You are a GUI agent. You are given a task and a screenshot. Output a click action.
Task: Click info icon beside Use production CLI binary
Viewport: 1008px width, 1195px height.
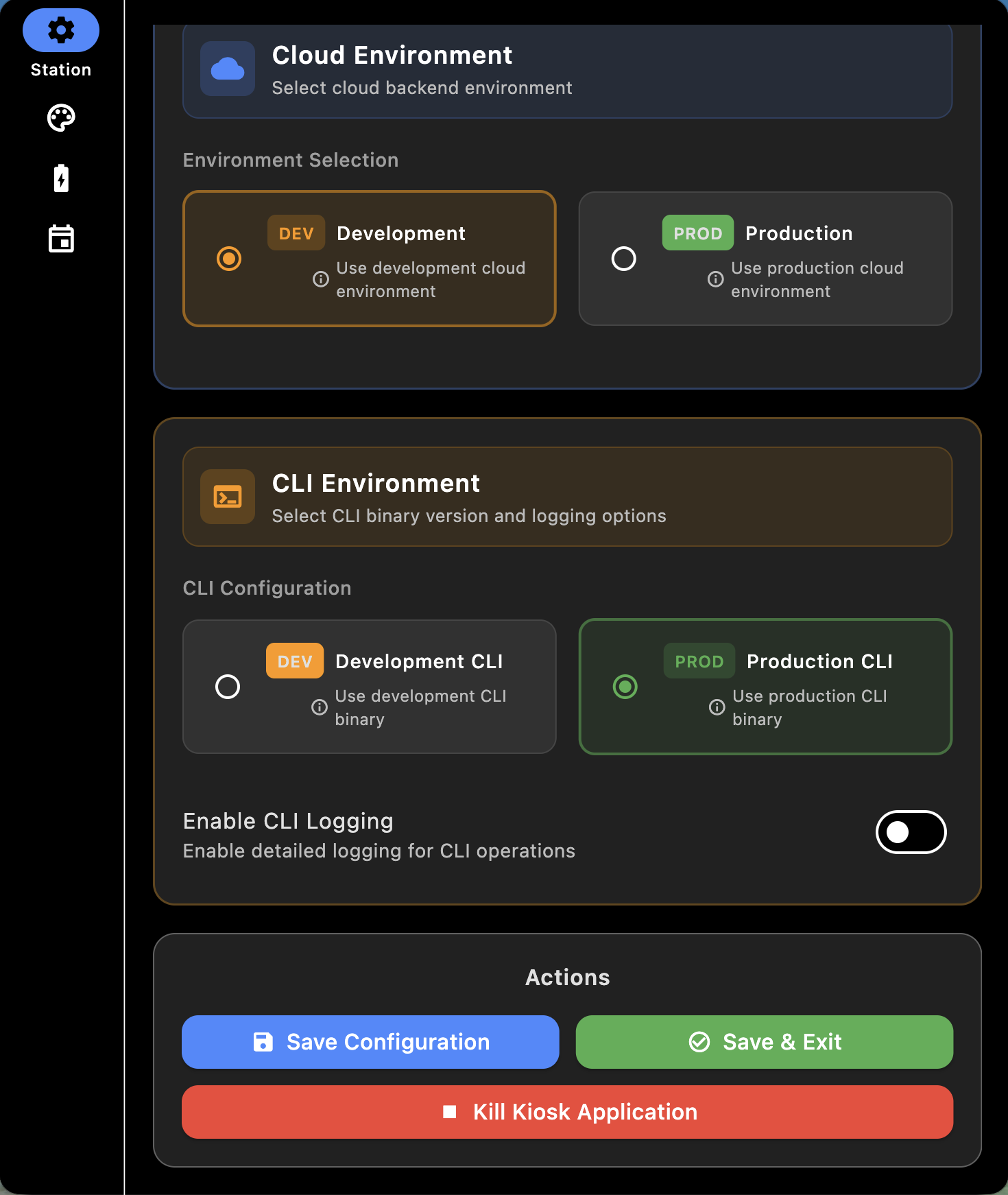click(x=717, y=707)
